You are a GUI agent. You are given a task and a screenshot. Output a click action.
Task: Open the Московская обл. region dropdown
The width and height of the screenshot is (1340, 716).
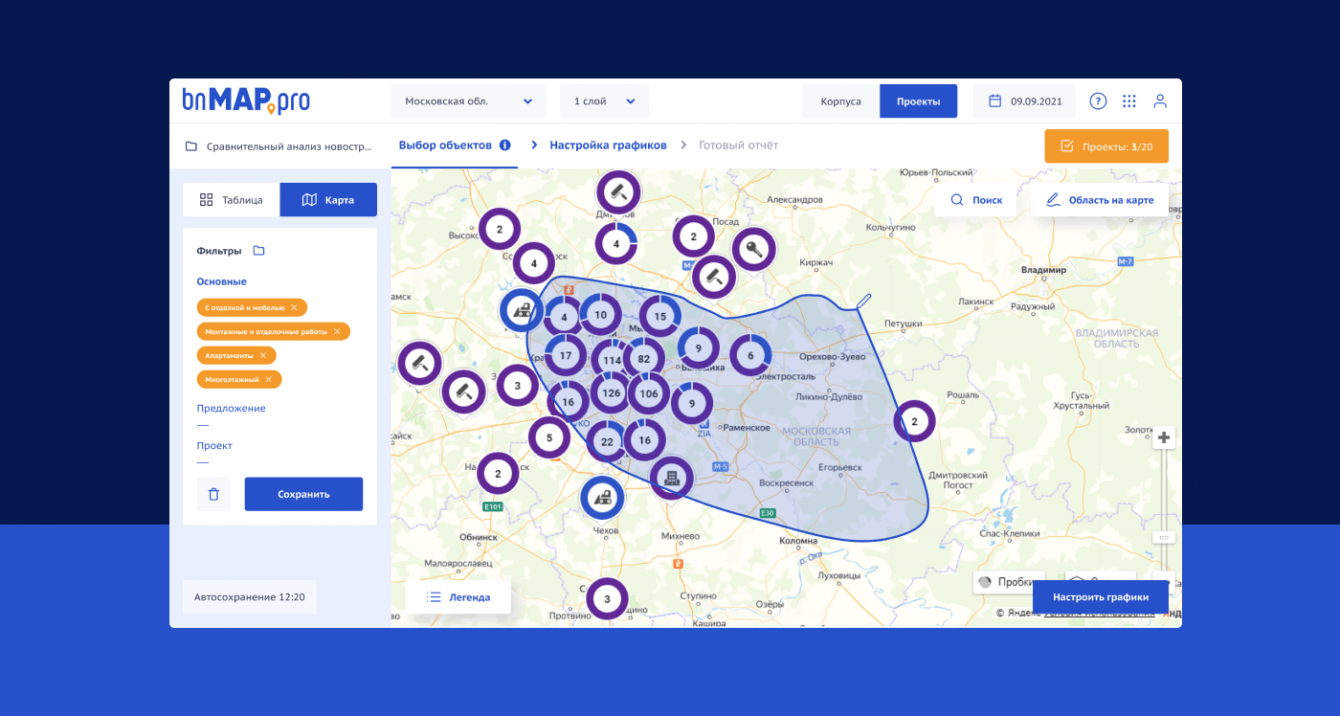click(468, 101)
